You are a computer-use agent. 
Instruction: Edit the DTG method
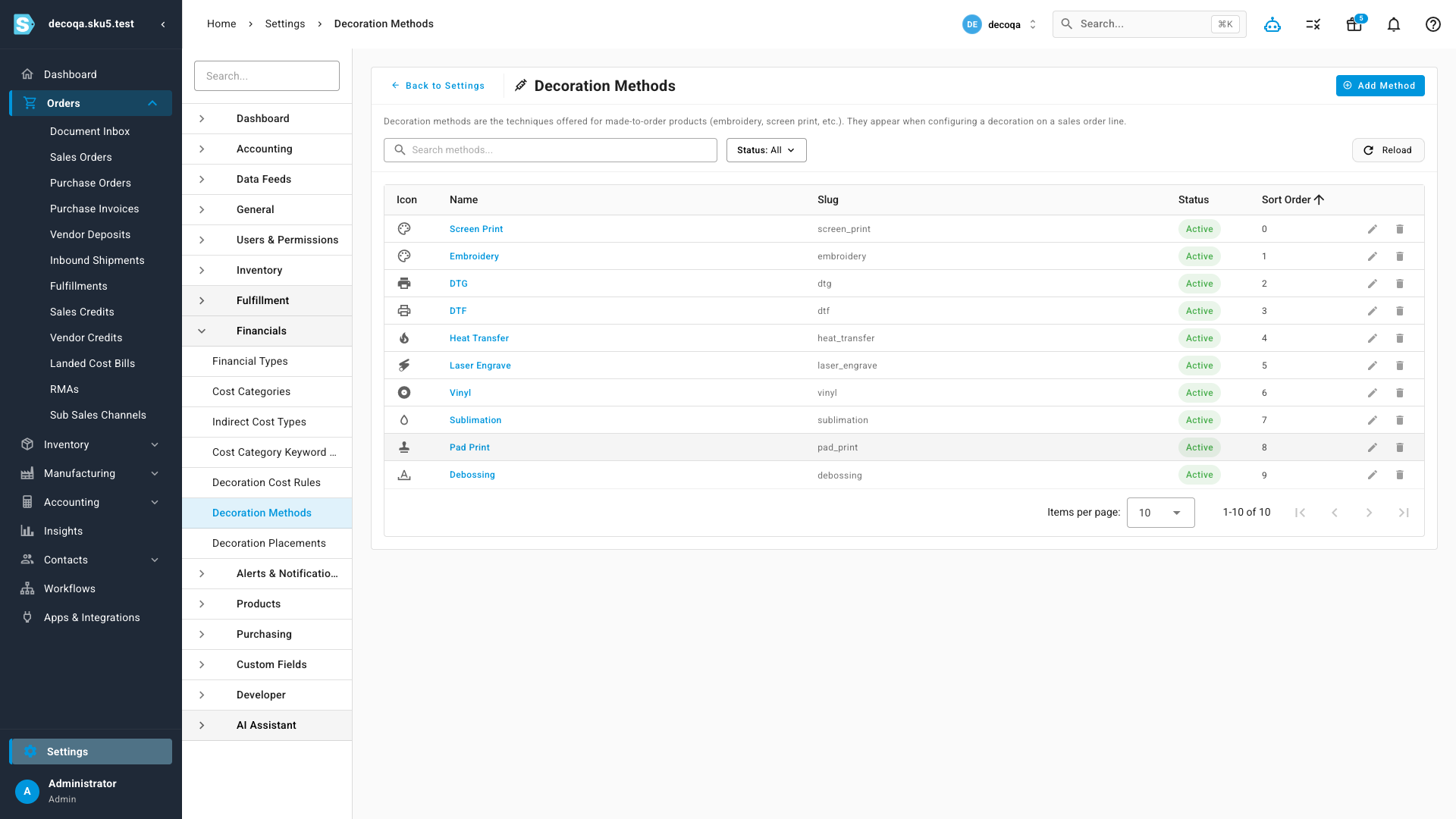coord(1373,284)
